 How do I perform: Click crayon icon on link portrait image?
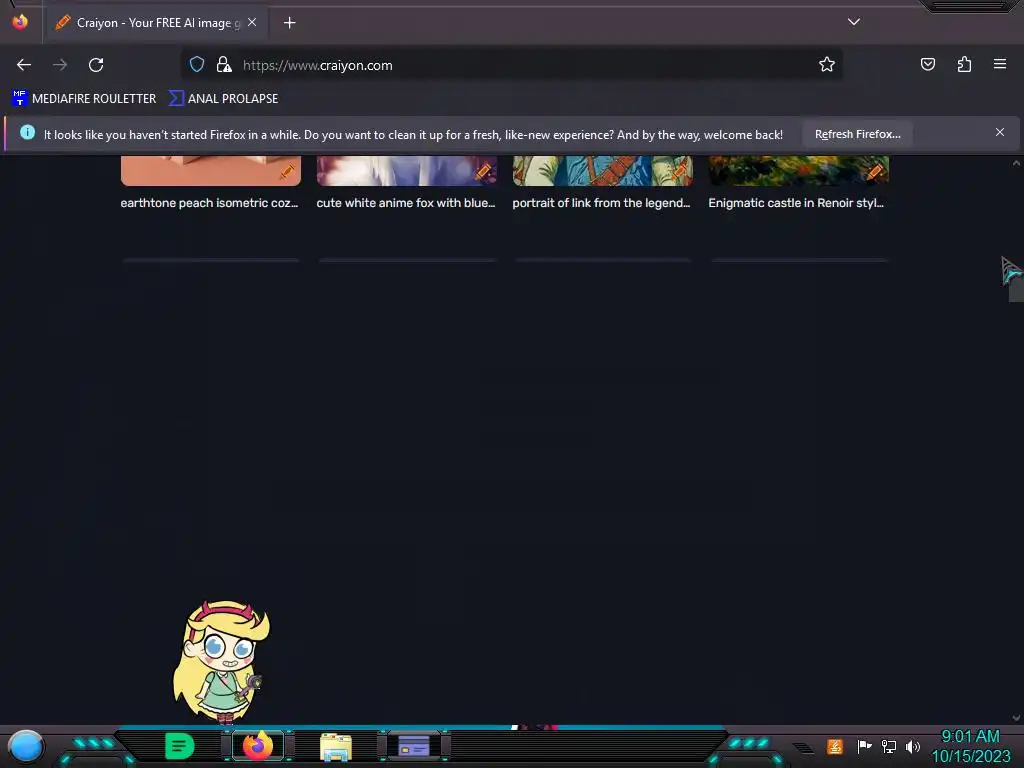(679, 172)
